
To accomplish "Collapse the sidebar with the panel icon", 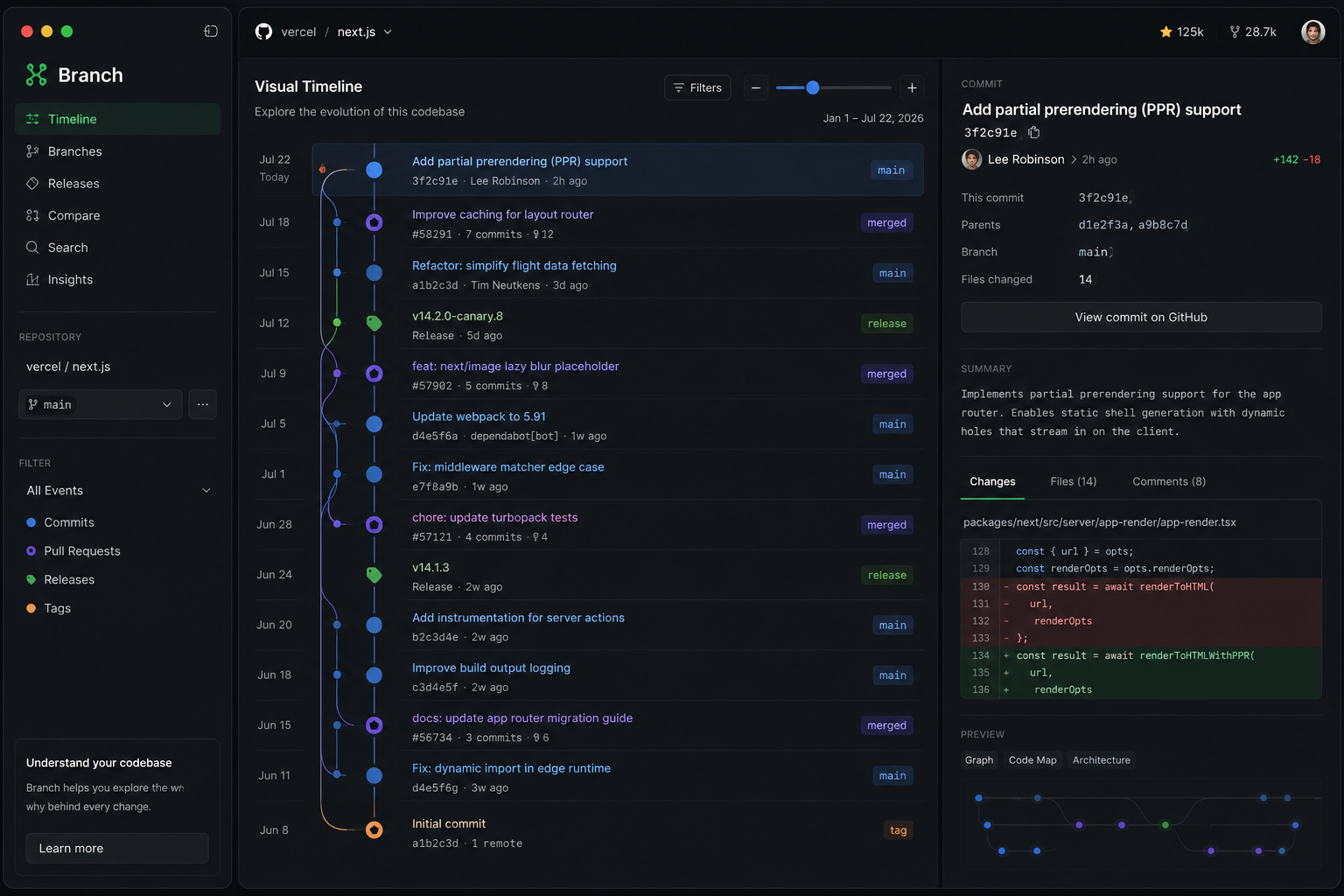I will point(211,31).
